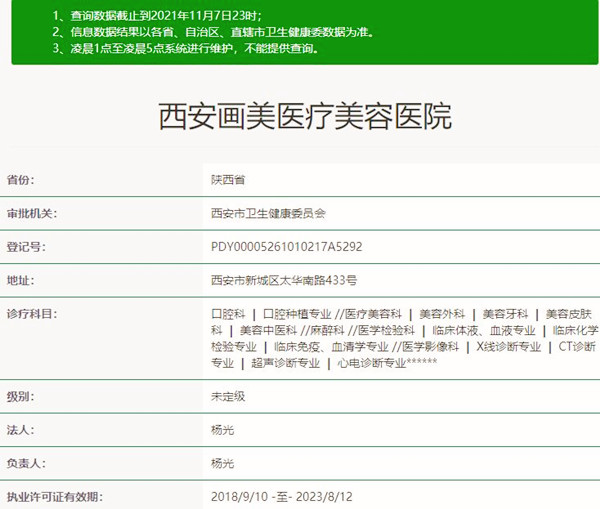Screen dimensions: 600x509
Task: Click the 执业许可证有效期 field label
Action: (55, 497)
